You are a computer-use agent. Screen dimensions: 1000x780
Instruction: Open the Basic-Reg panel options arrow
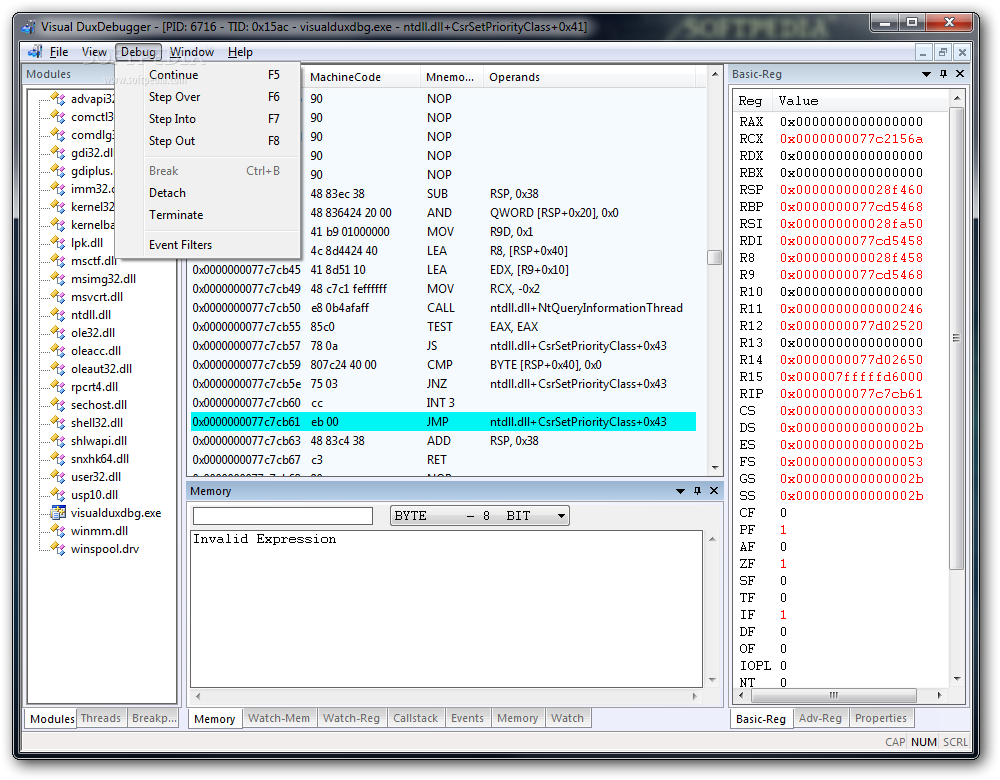926,74
